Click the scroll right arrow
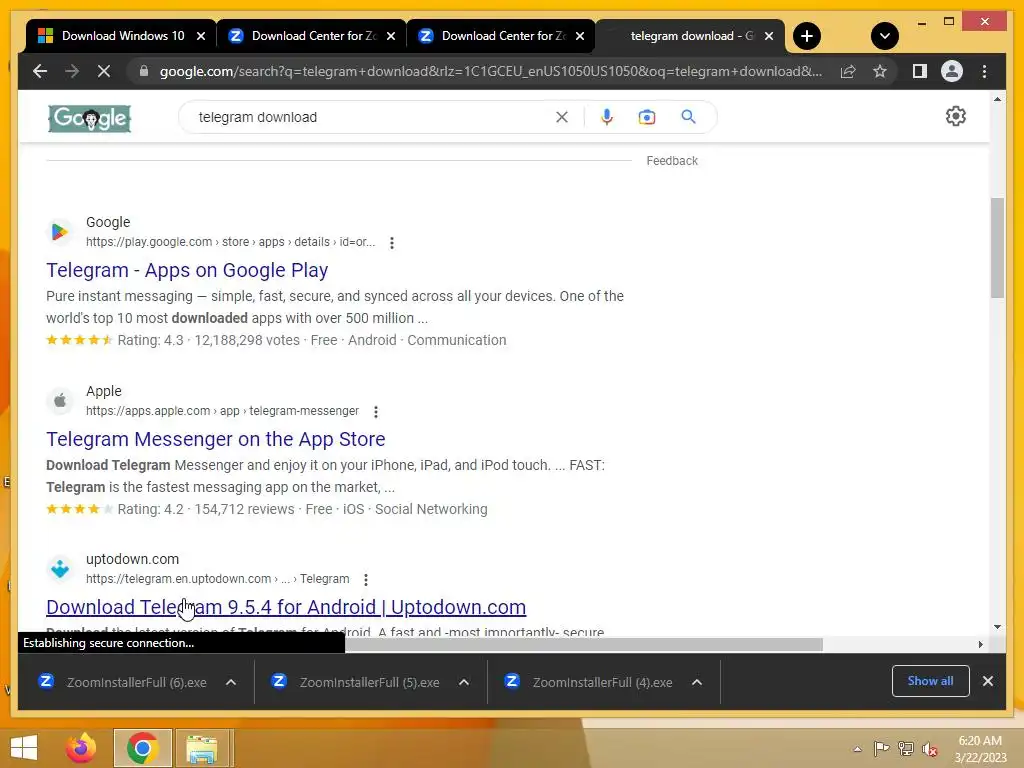The height and width of the screenshot is (768, 1024). 980,645
